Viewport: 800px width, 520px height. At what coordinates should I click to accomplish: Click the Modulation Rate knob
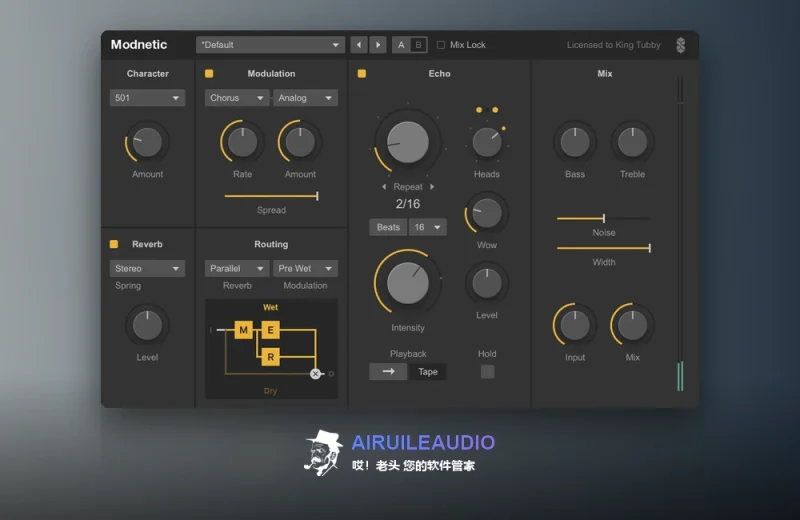[242, 142]
